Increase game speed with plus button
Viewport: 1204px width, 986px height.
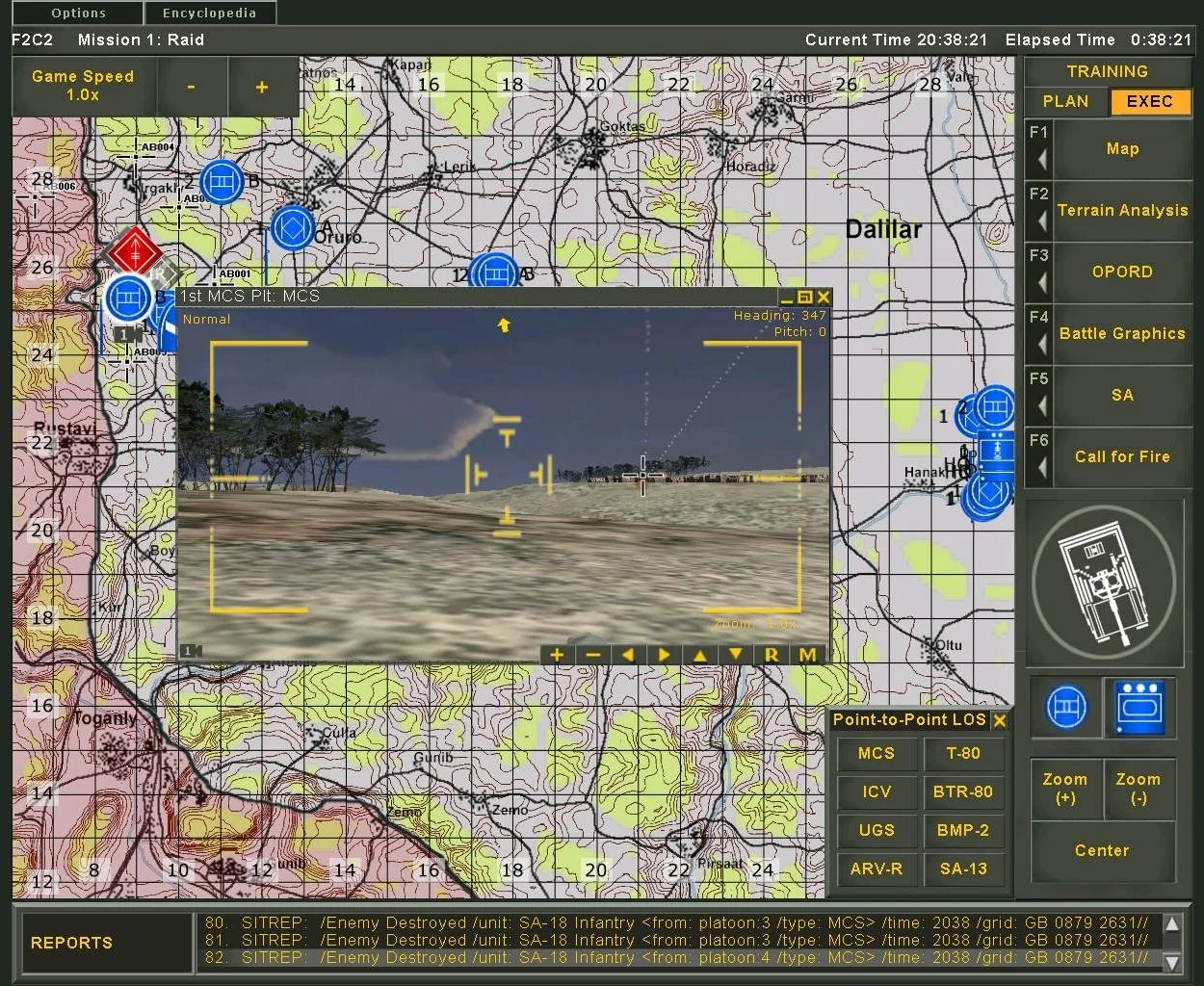(261, 88)
